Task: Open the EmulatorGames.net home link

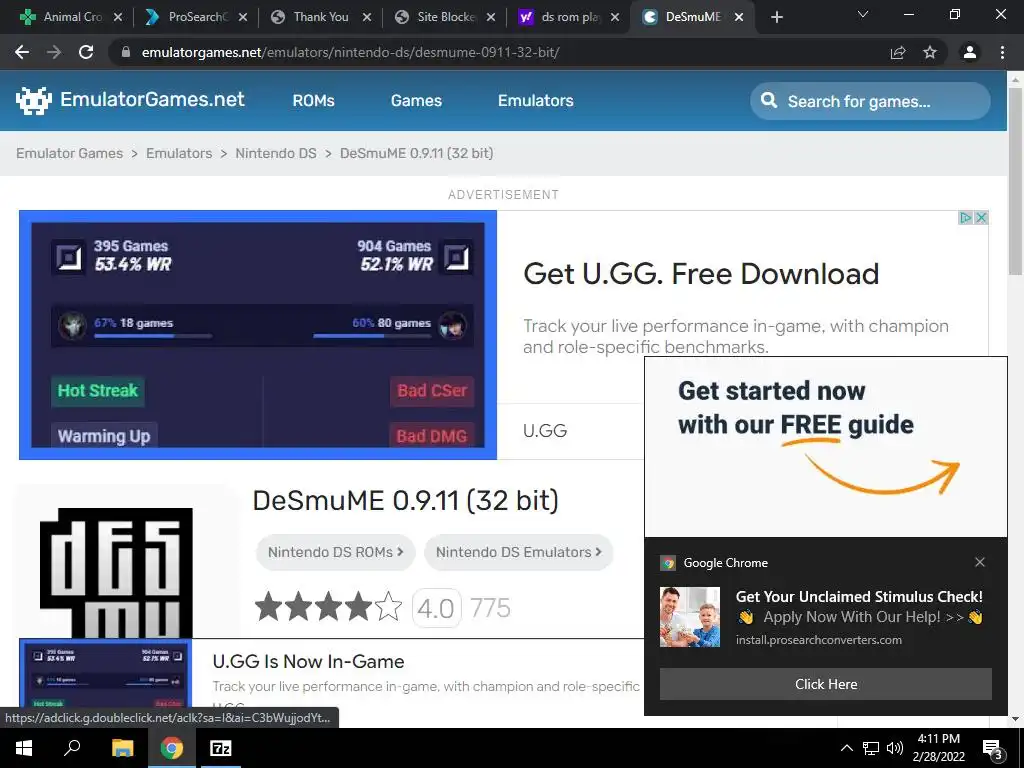Action: tap(152, 99)
